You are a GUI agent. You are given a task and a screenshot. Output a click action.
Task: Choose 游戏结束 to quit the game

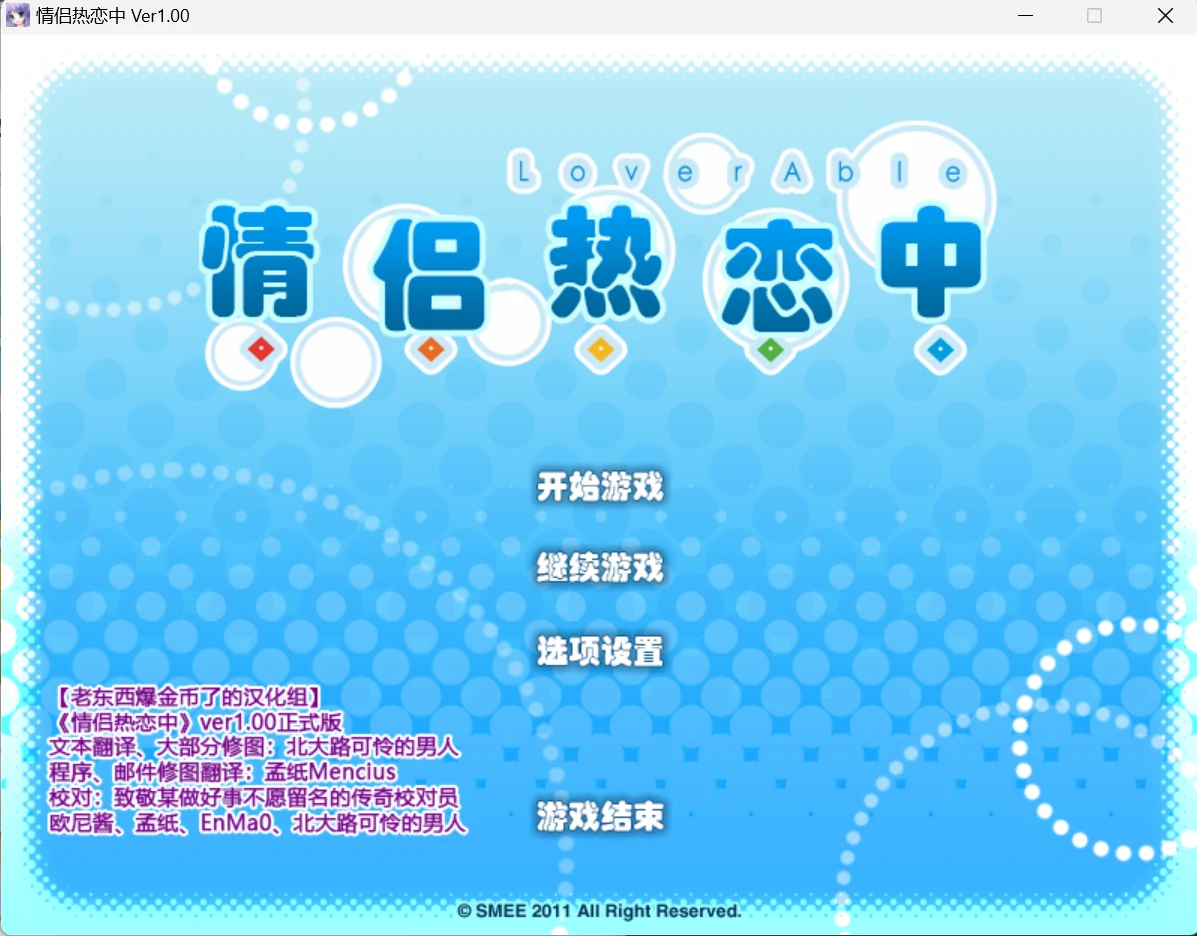tap(598, 817)
